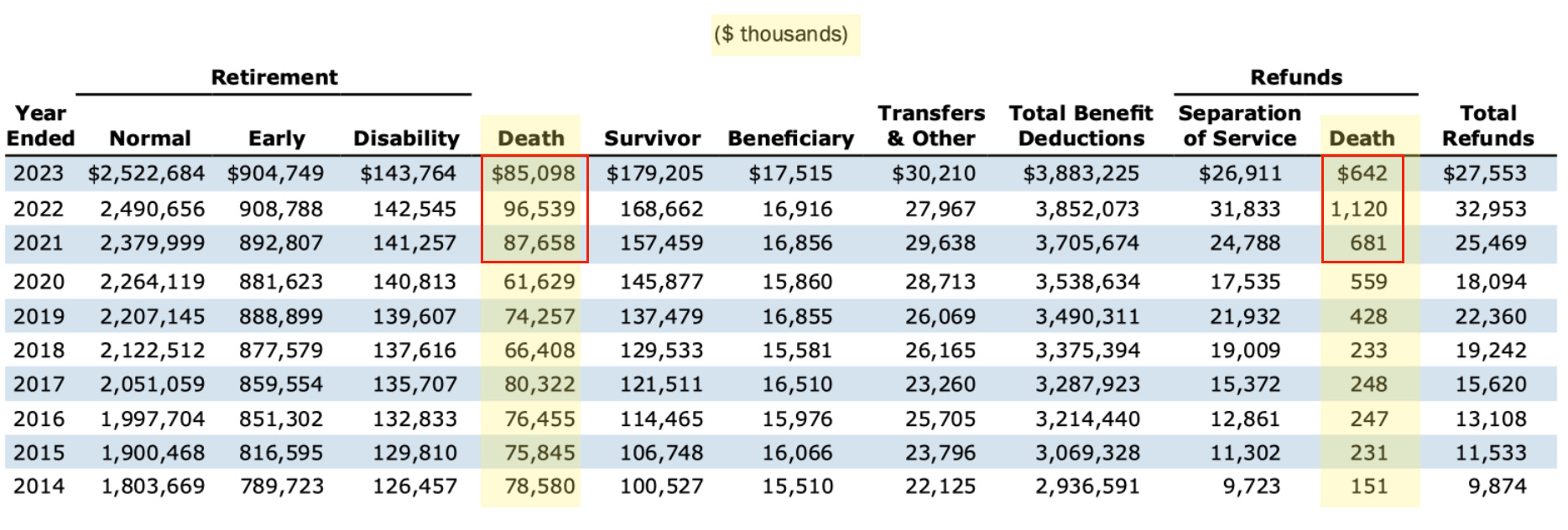The width and height of the screenshot is (1568, 530).
Task: Click the 2018 year cell
Action: 39,351
